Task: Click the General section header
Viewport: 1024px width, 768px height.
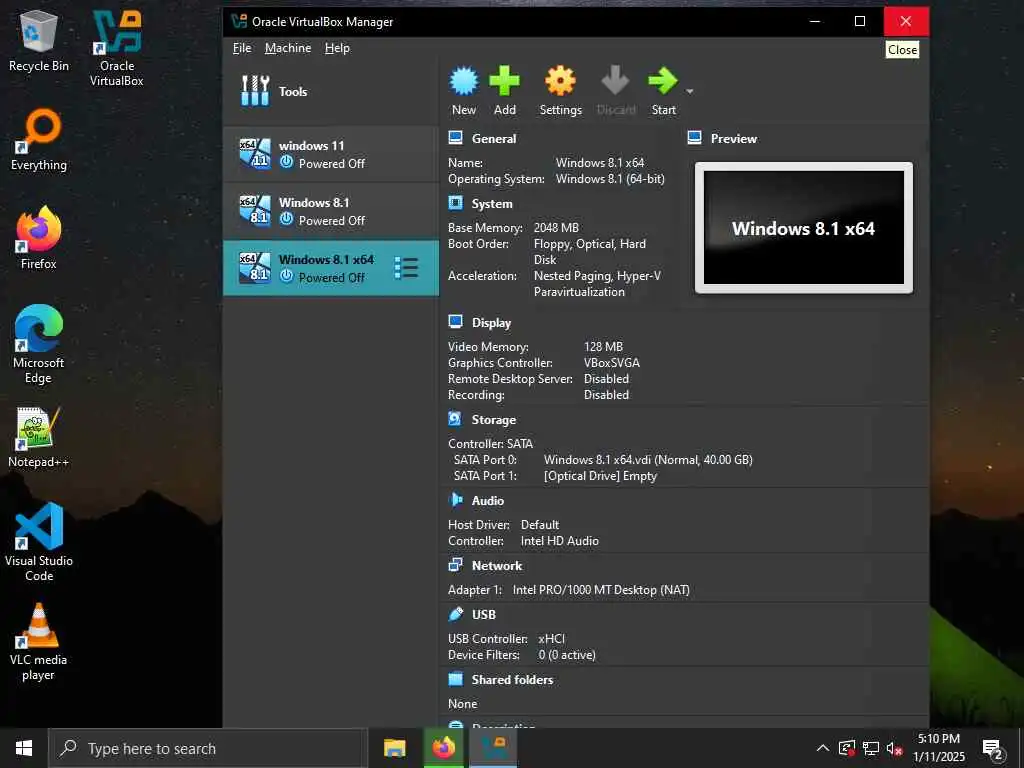Action: click(x=494, y=138)
